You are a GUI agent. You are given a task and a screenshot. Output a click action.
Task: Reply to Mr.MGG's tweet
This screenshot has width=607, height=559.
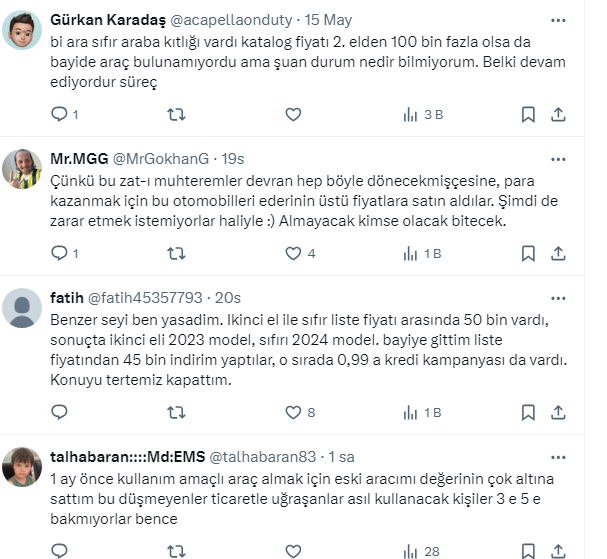click(x=59, y=254)
